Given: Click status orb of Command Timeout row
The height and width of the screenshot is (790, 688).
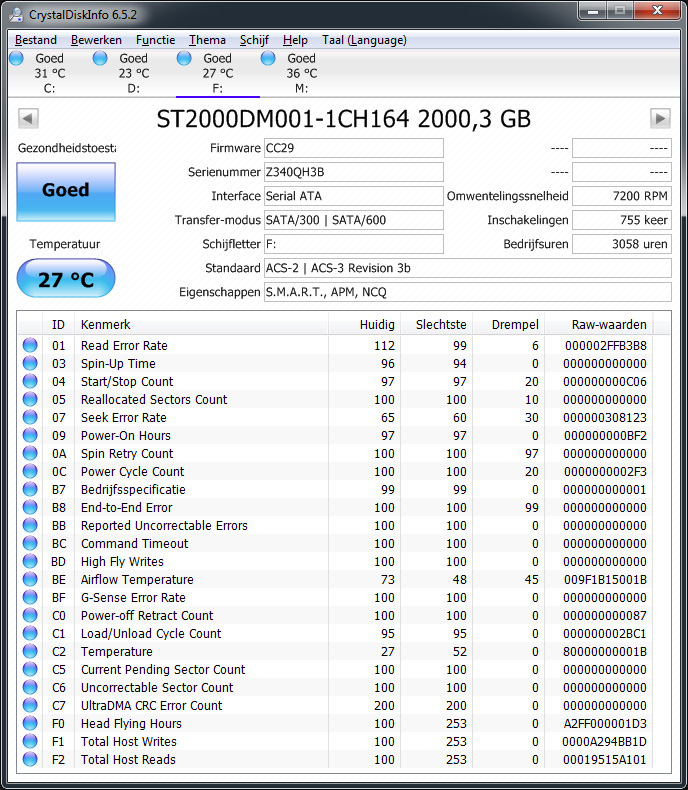Looking at the screenshot, I should tap(30, 543).
